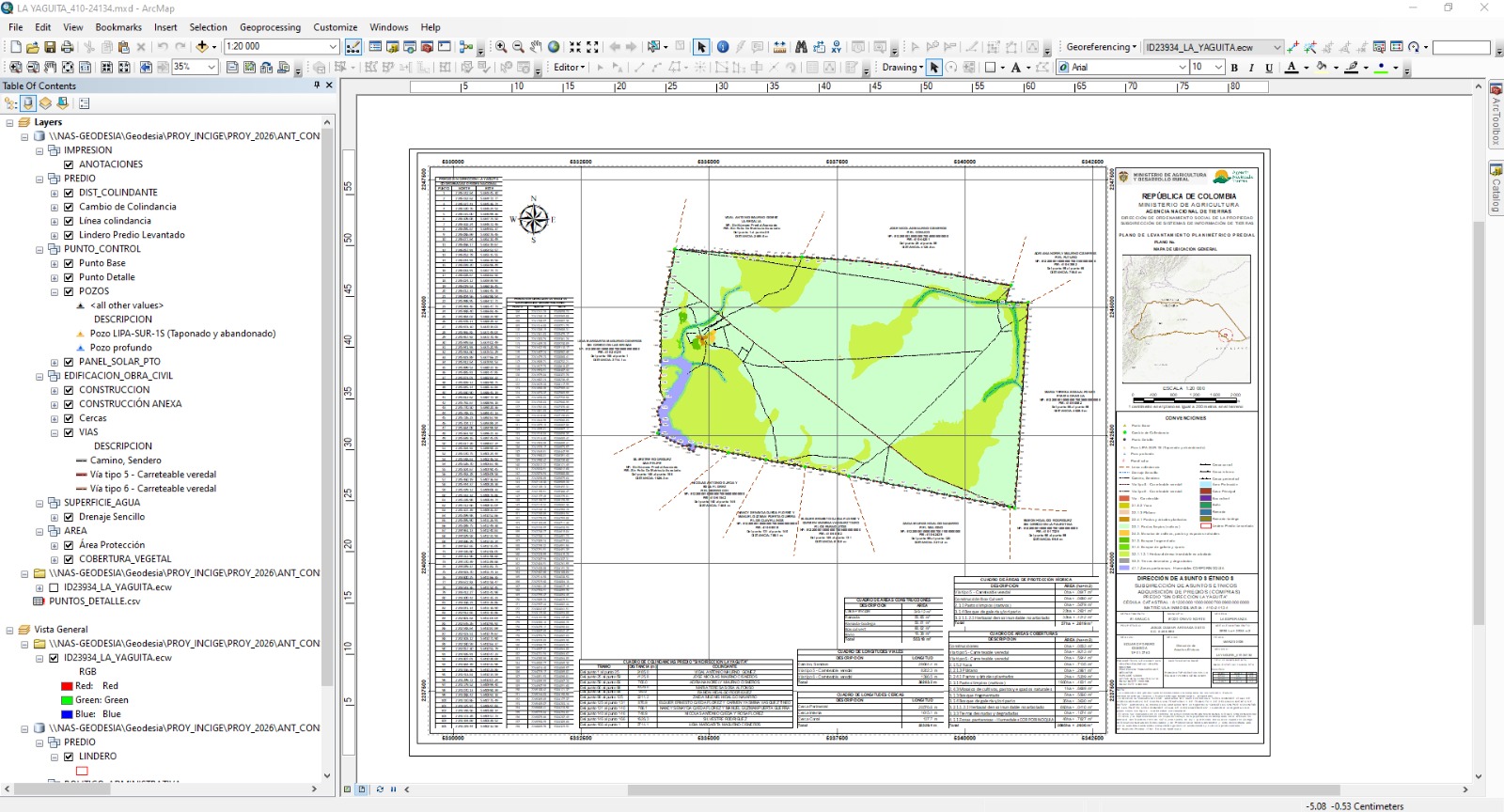The width and height of the screenshot is (1504, 812).
Task: Click the Red band color swatch
Action: tap(67, 686)
